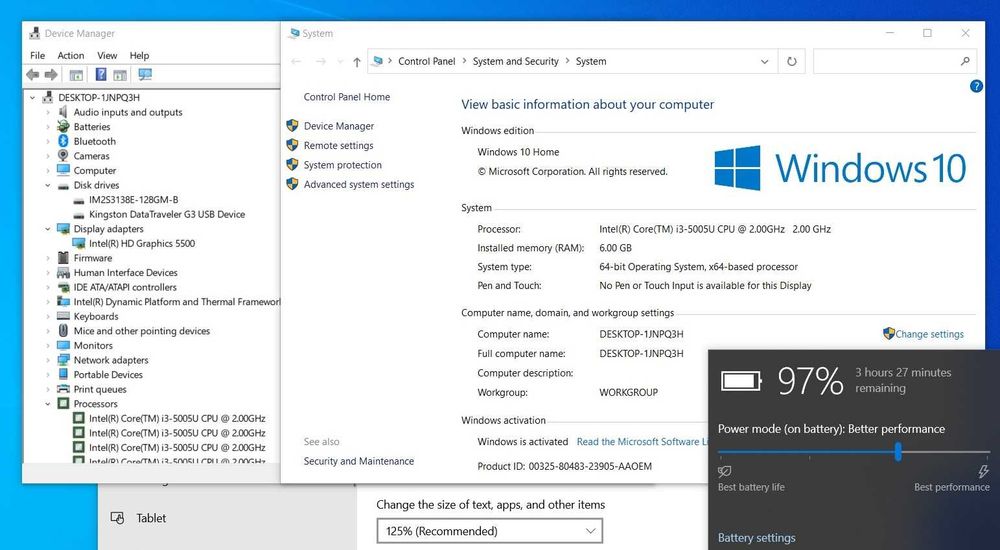Image resolution: width=1000 pixels, height=550 pixels.
Task: Click Mice and other pointing devices icon
Action: click(x=63, y=331)
